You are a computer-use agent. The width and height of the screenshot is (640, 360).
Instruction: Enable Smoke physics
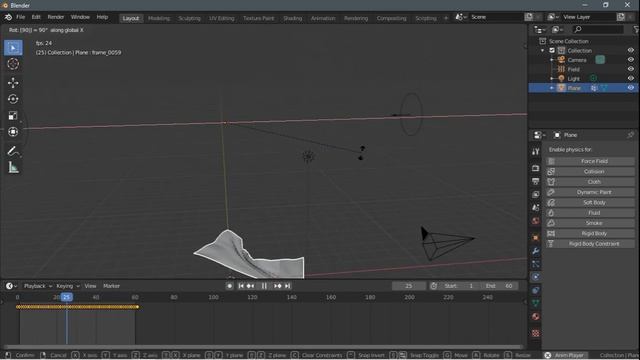click(590, 223)
